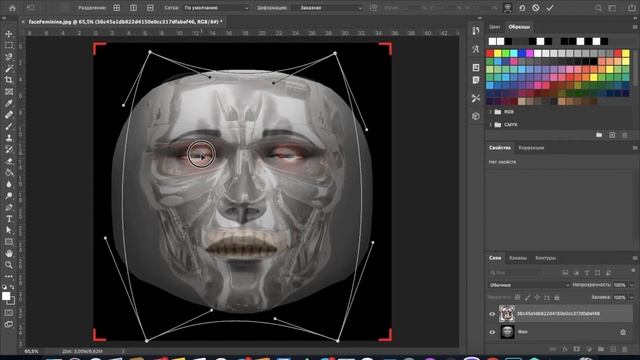Select the Eyedropper tool
The width and height of the screenshot is (640, 360).
[x=9, y=103]
